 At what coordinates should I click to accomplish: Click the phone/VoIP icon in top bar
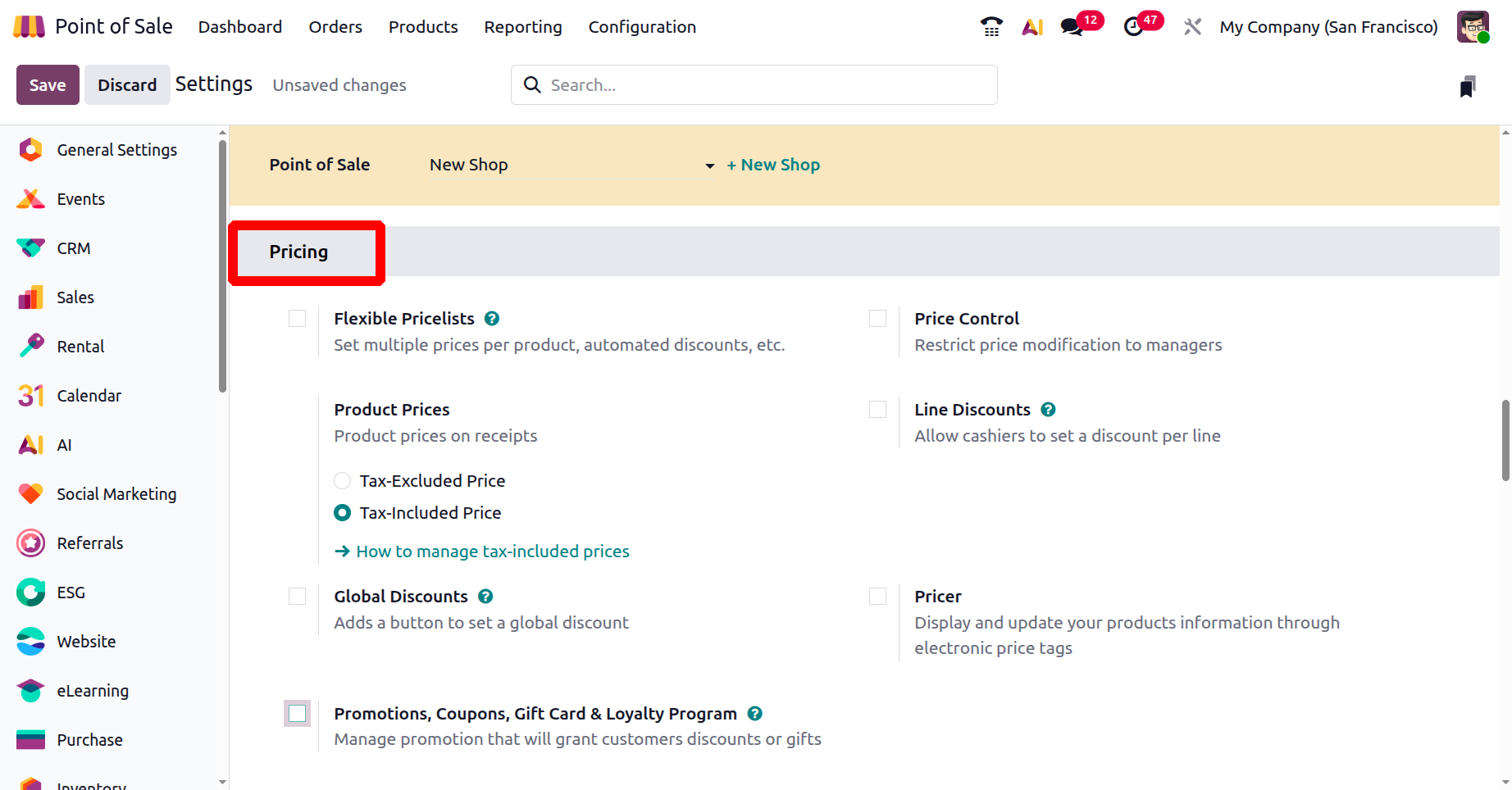(x=991, y=27)
